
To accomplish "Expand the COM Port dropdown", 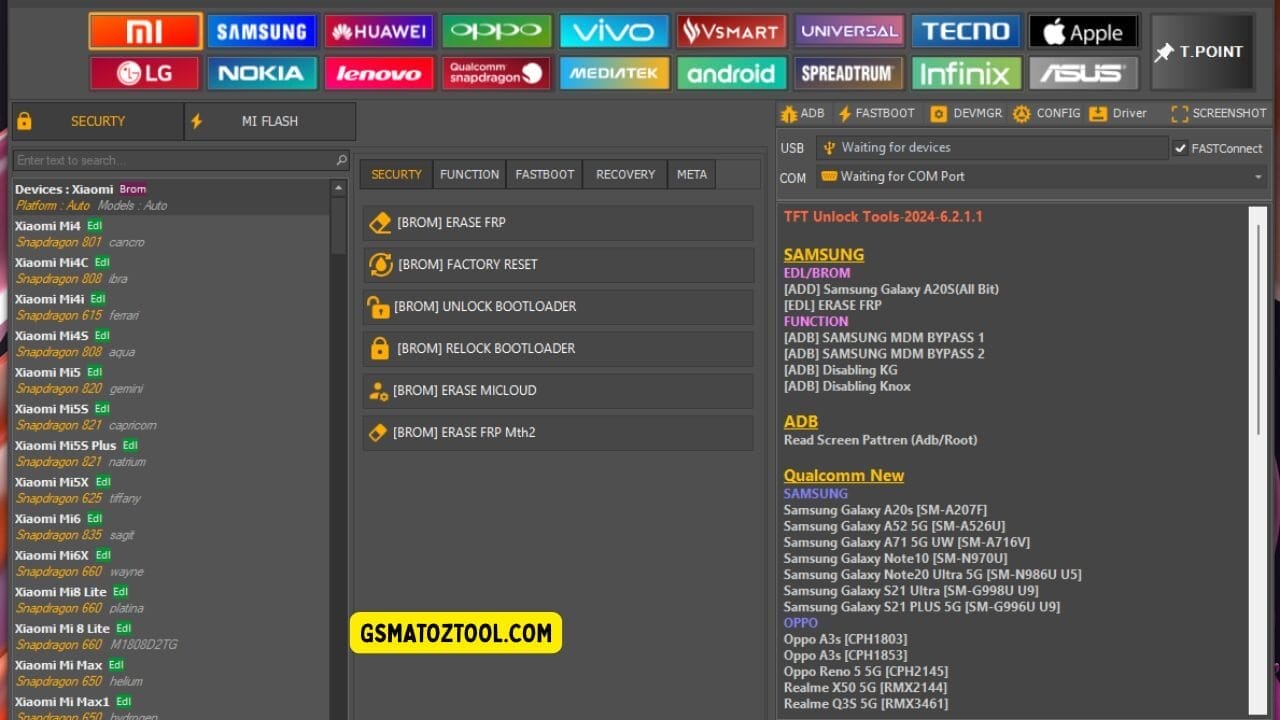I will coord(1258,177).
